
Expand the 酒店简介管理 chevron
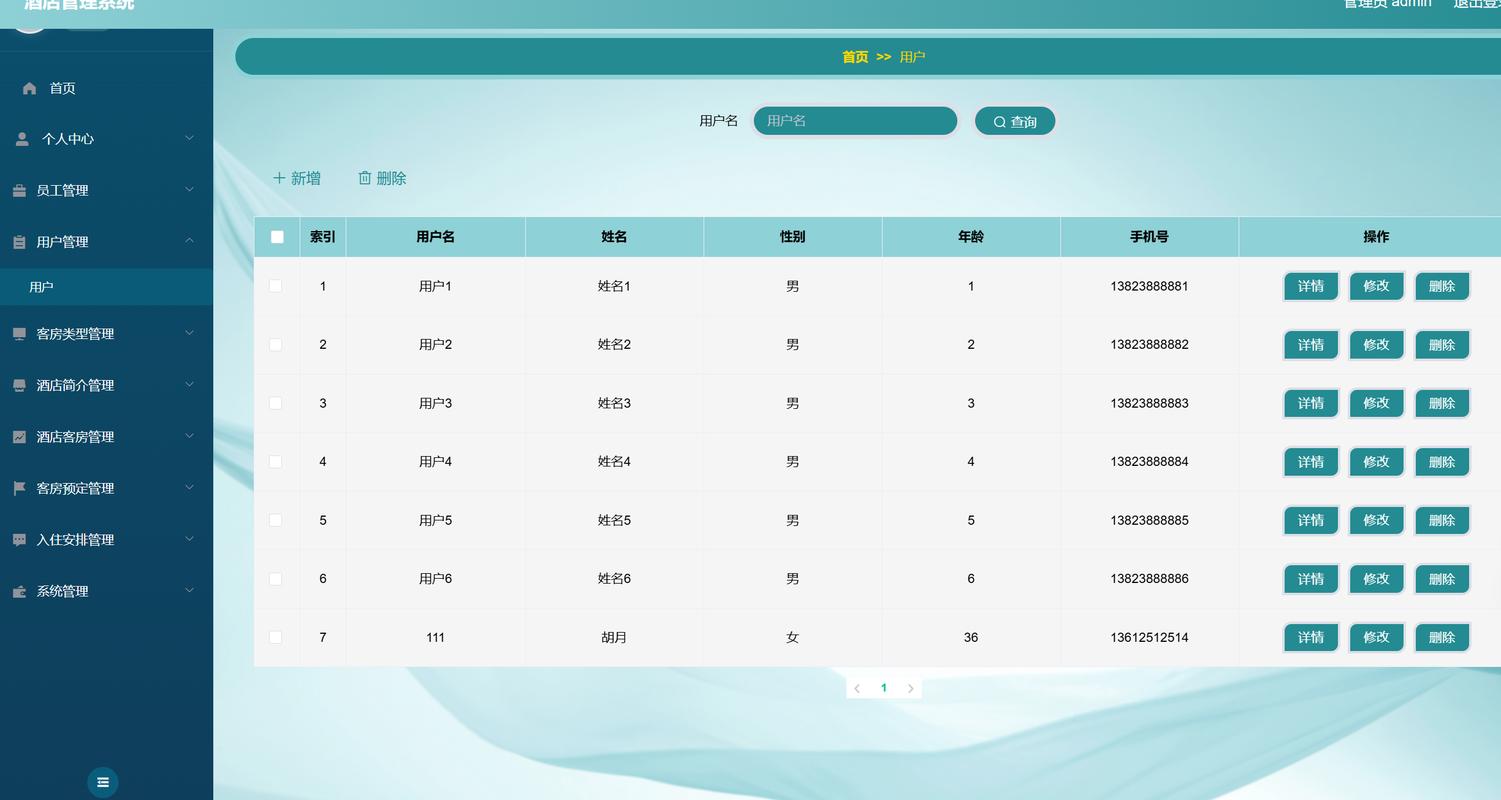click(x=189, y=384)
